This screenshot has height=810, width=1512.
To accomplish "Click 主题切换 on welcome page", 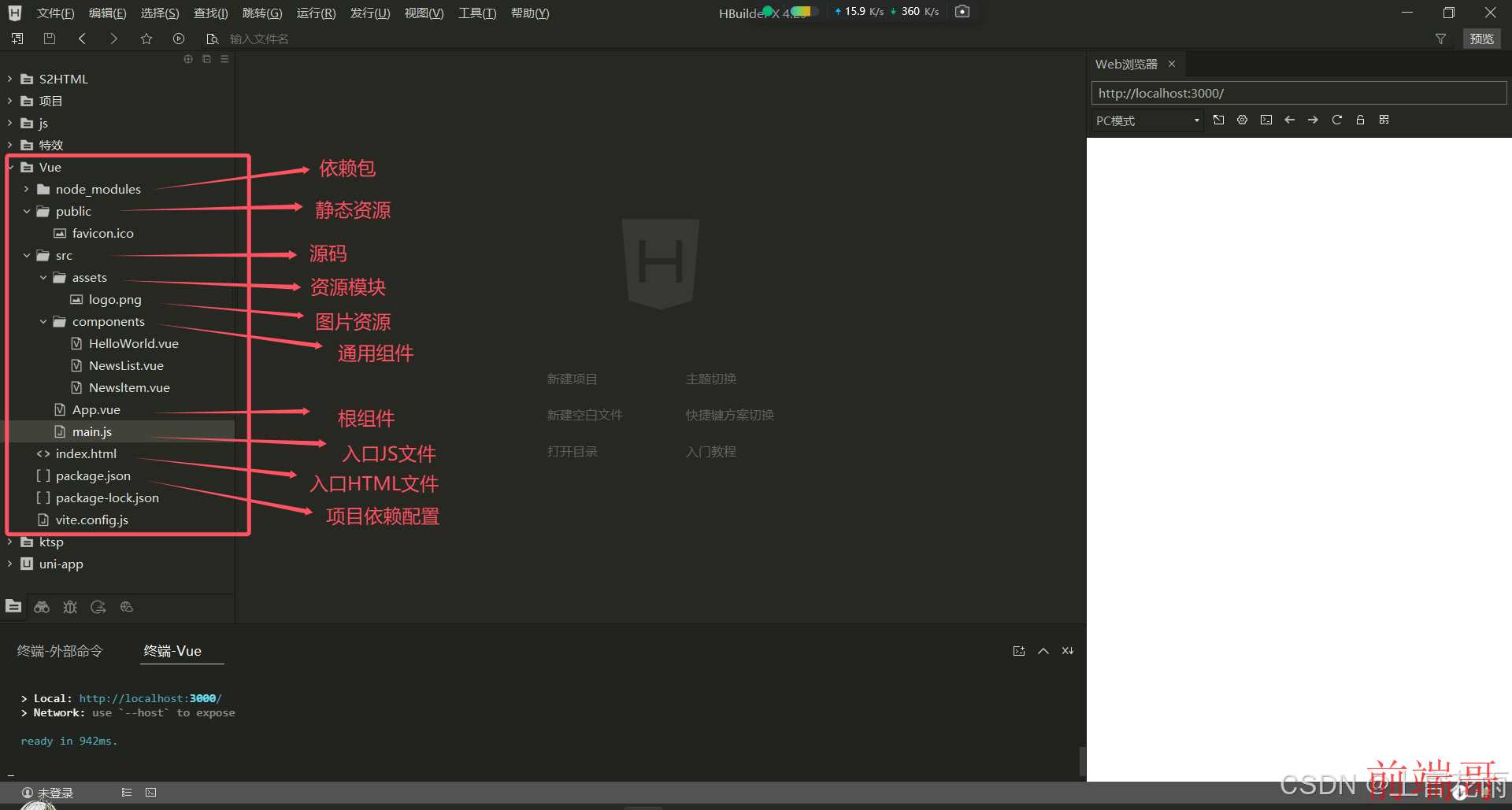I will pos(711,379).
